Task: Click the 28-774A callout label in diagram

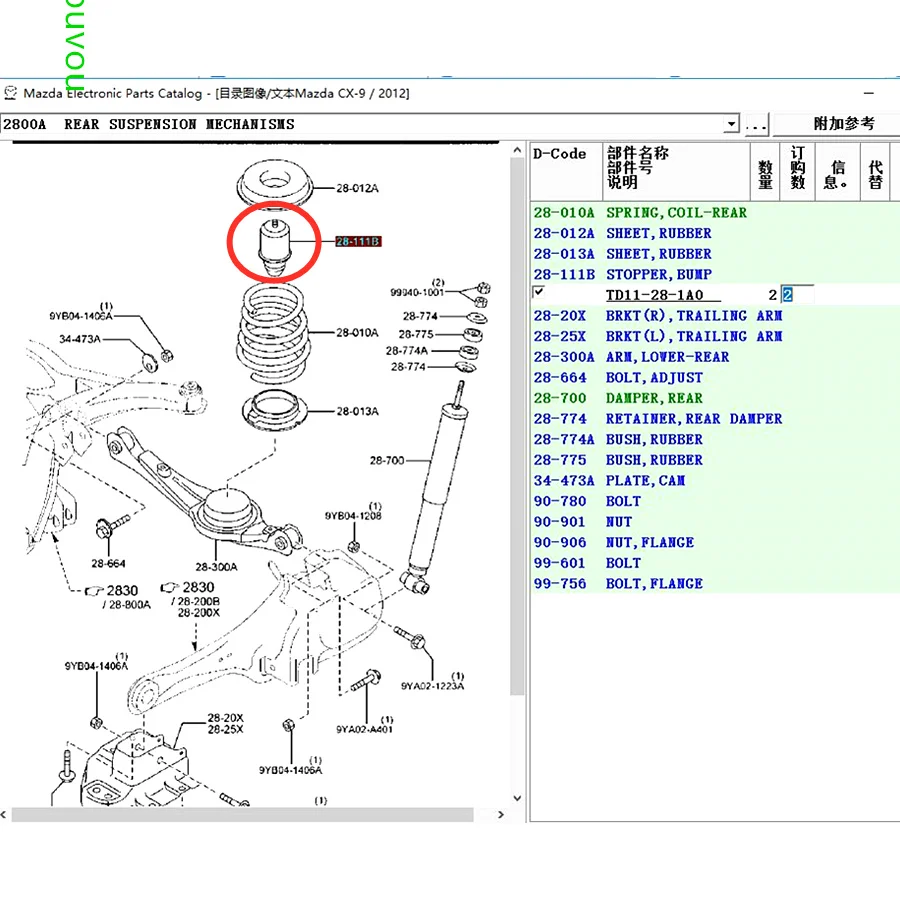Action: (x=407, y=351)
